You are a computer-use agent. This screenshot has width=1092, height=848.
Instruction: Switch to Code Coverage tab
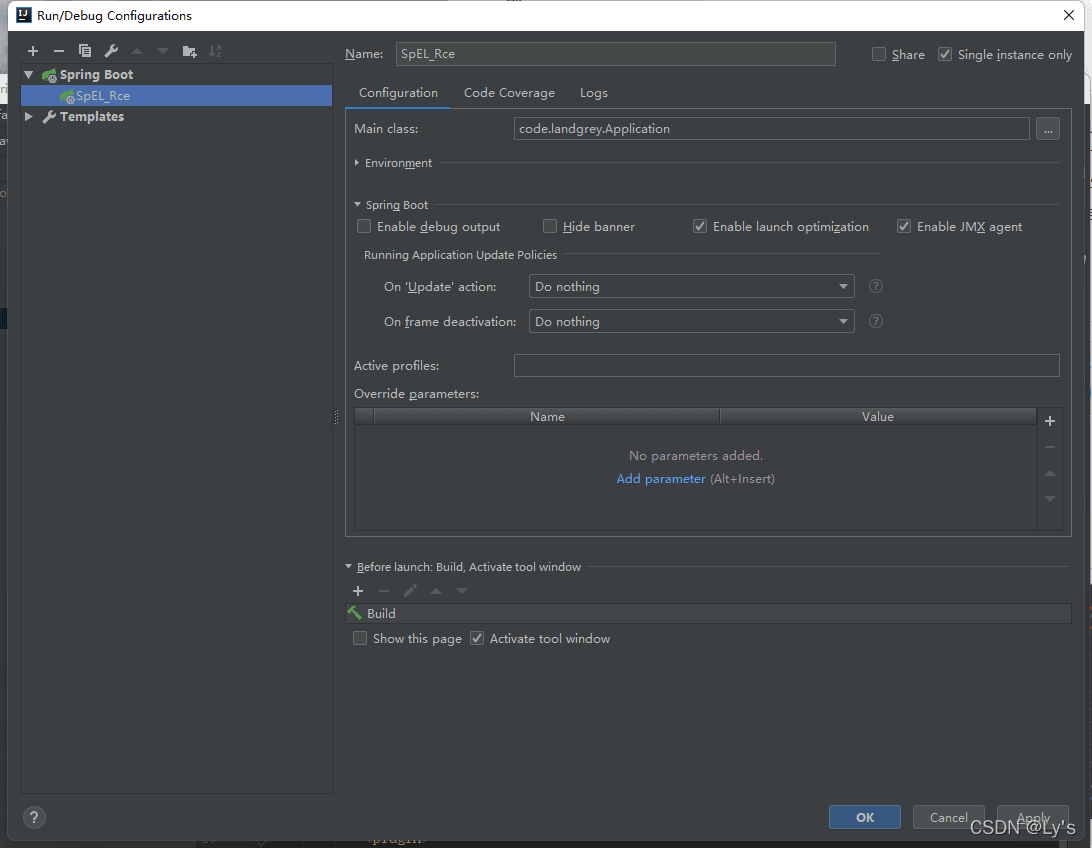(x=509, y=93)
